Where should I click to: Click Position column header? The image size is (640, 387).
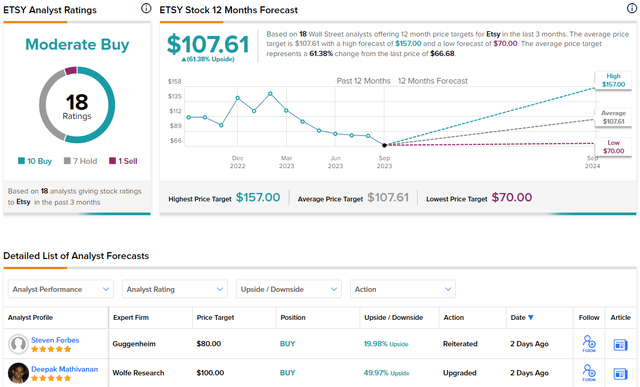pyautogui.click(x=293, y=318)
